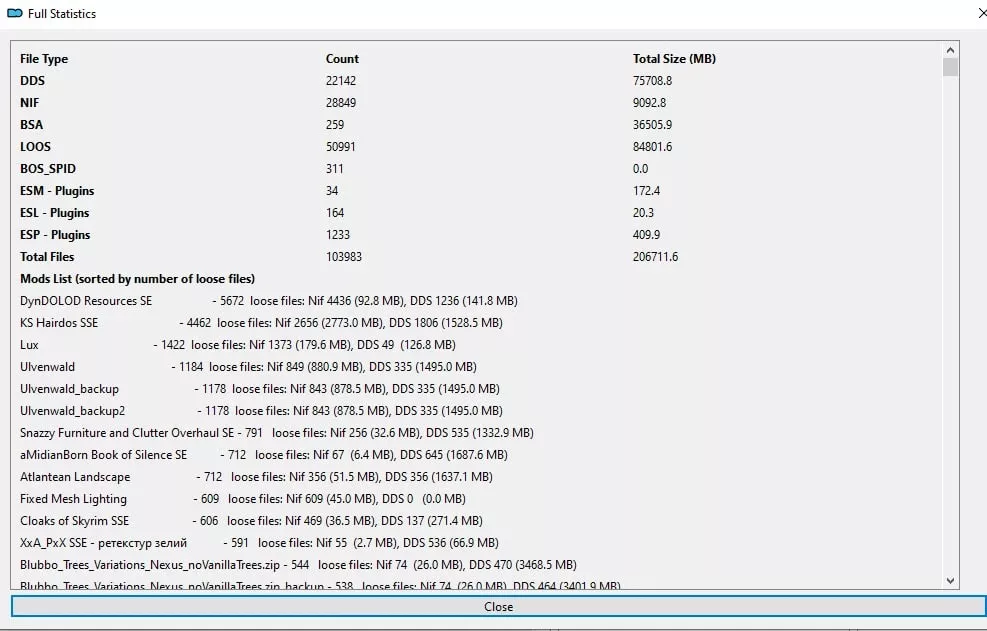Select the Ulvenwald_backup2 entry
This screenshot has width=987, height=631.
coord(261,411)
